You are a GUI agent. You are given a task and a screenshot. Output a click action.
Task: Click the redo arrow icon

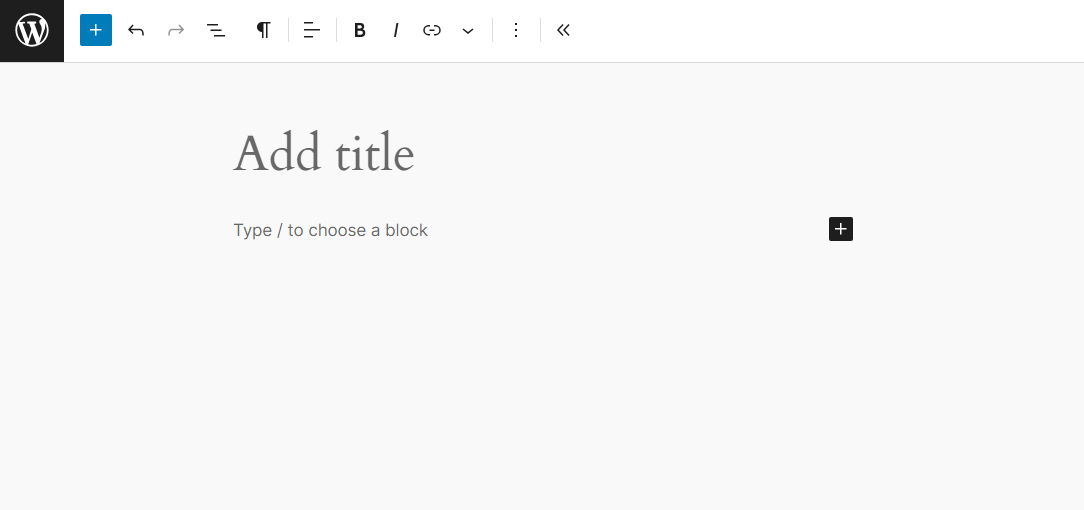(x=176, y=30)
